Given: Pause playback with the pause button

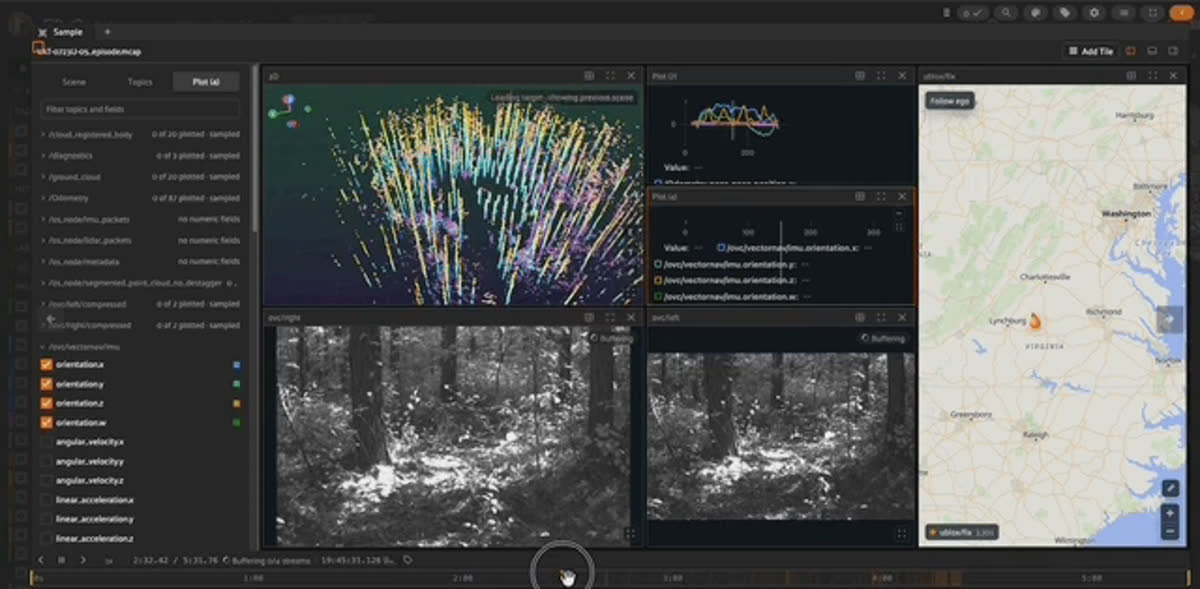Looking at the screenshot, I should tap(61, 560).
